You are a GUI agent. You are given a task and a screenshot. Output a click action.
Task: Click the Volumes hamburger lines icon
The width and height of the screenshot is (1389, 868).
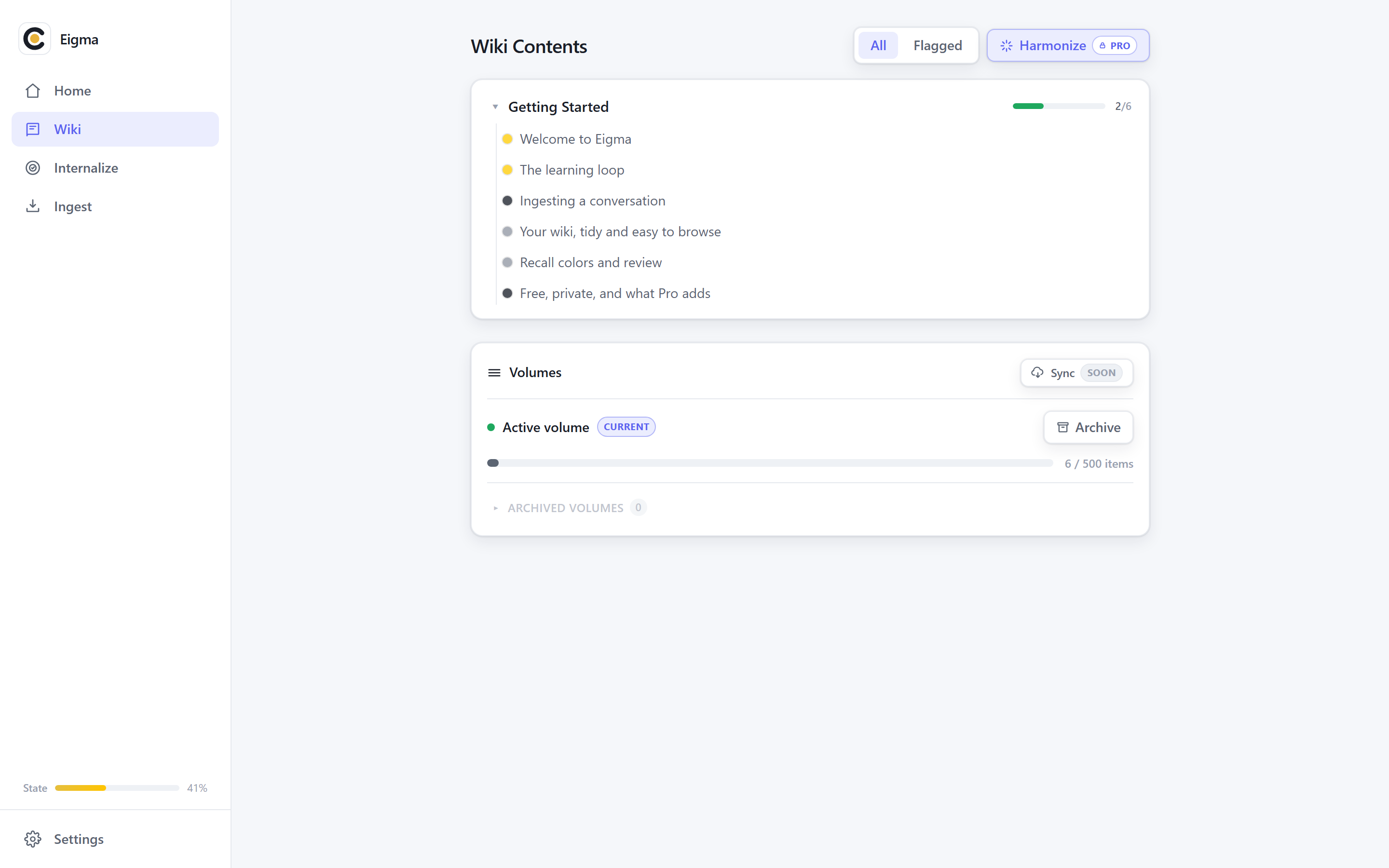[x=494, y=373]
